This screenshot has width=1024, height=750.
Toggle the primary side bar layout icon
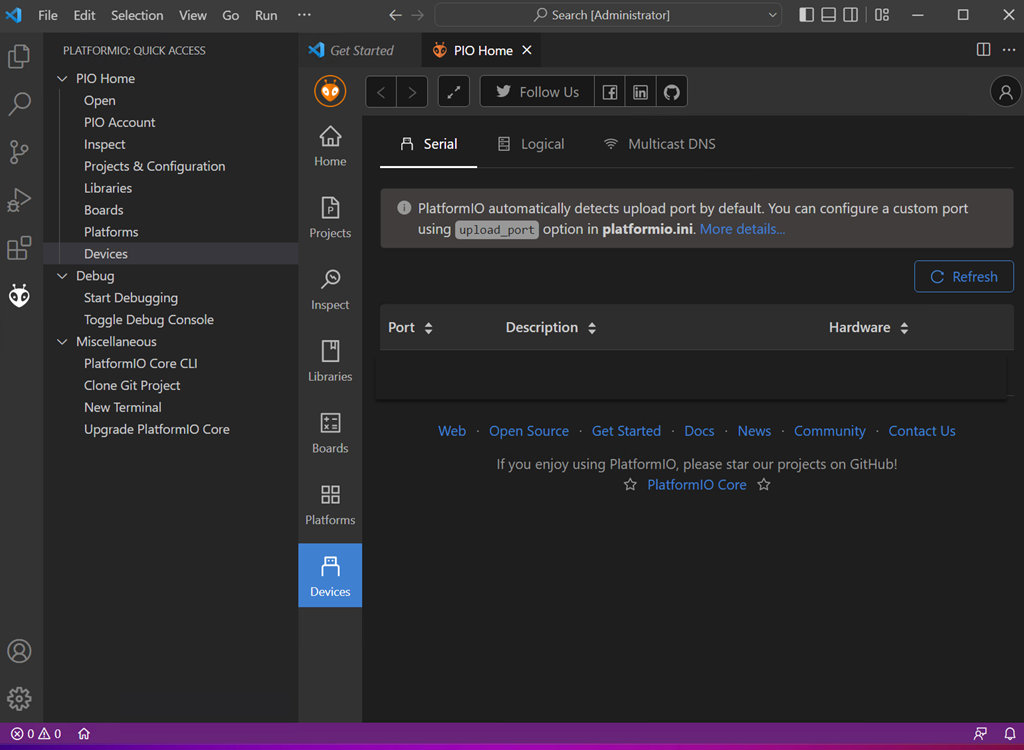[807, 15]
